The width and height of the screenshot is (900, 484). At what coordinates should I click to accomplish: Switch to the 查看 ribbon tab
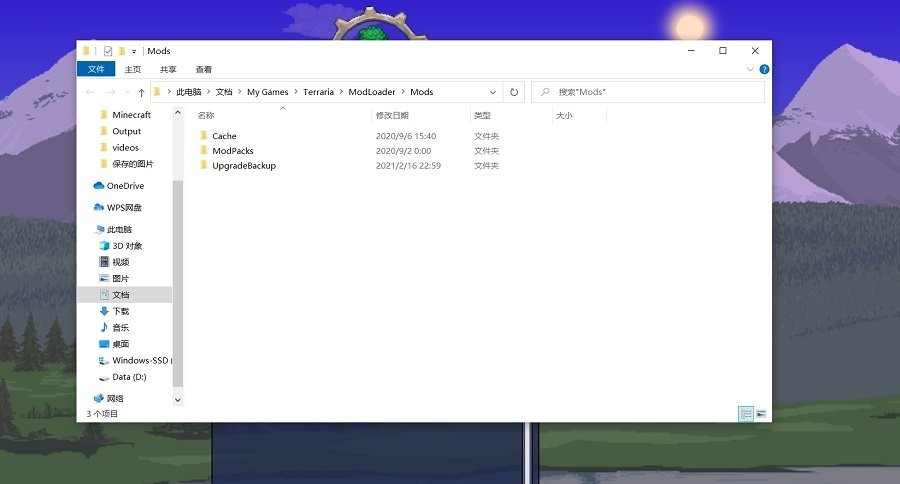(203, 70)
